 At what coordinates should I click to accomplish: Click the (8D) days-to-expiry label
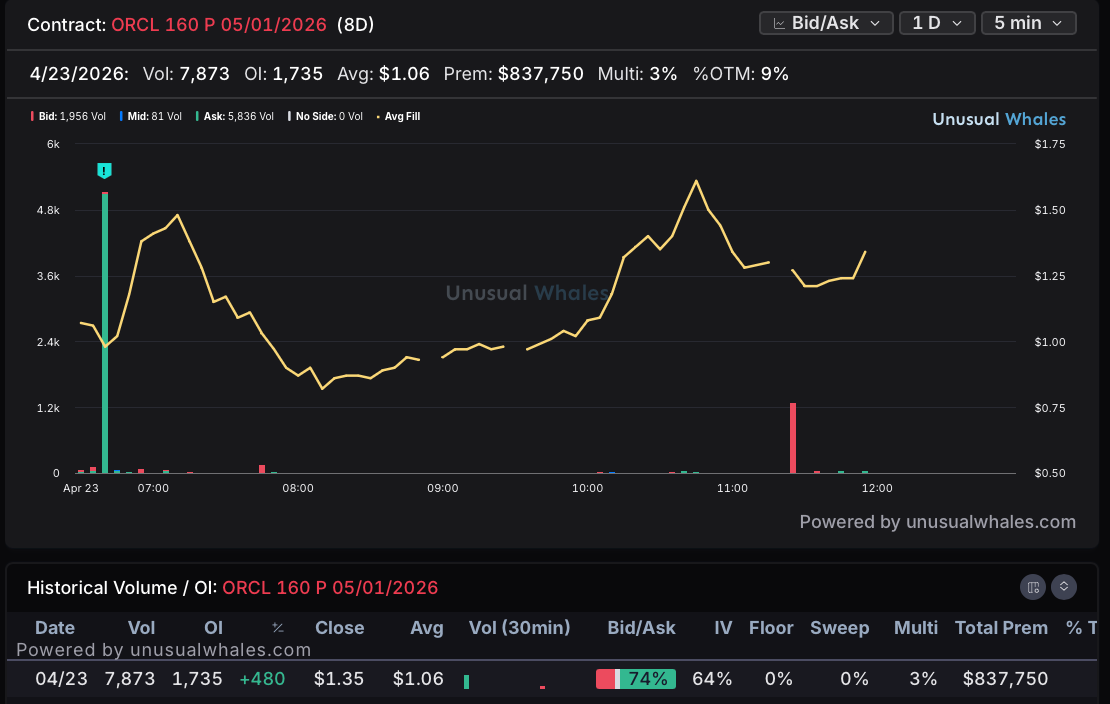coord(355,25)
